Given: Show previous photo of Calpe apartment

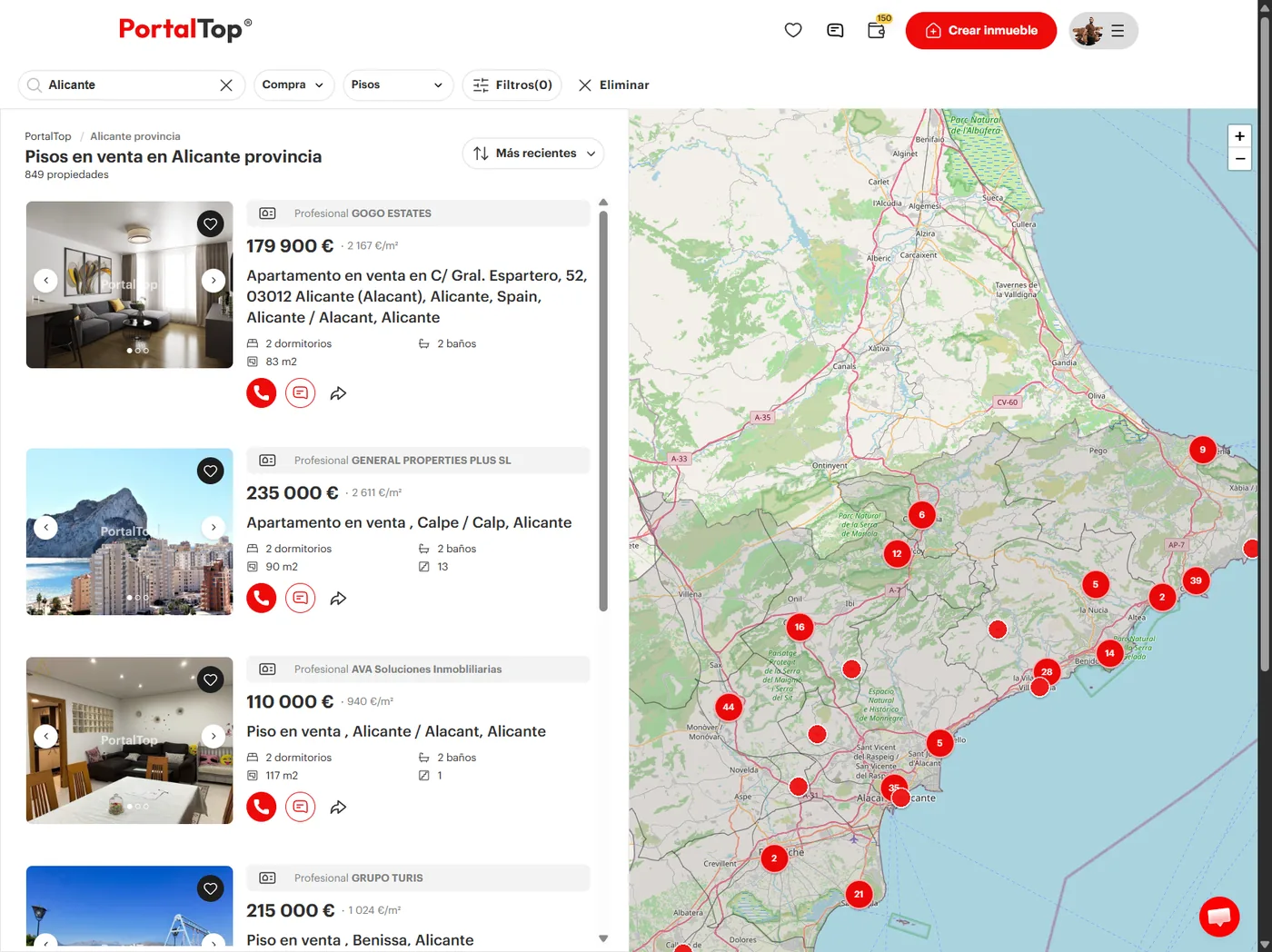Looking at the screenshot, I should point(46,527).
